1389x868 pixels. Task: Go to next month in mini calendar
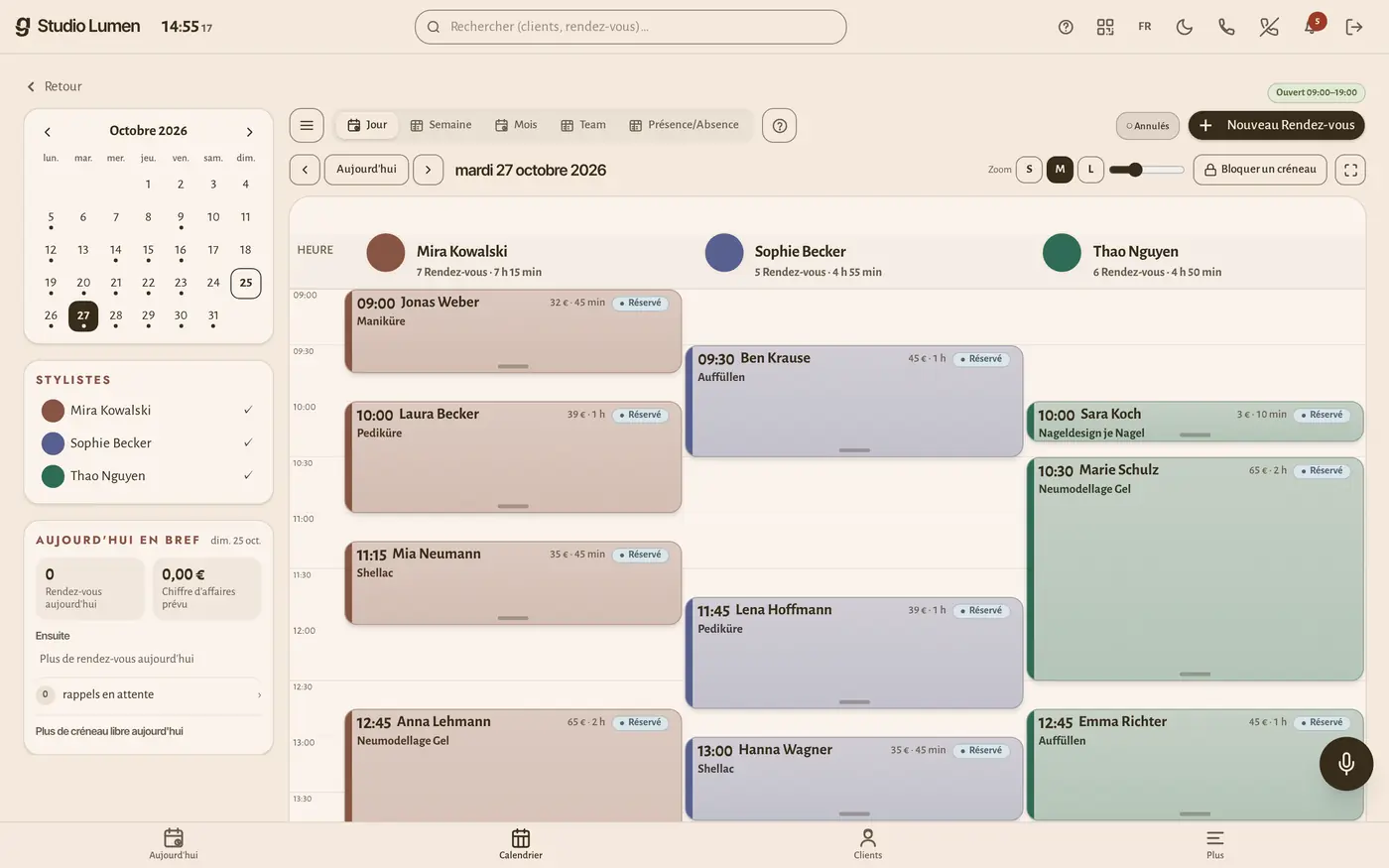(x=249, y=131)
